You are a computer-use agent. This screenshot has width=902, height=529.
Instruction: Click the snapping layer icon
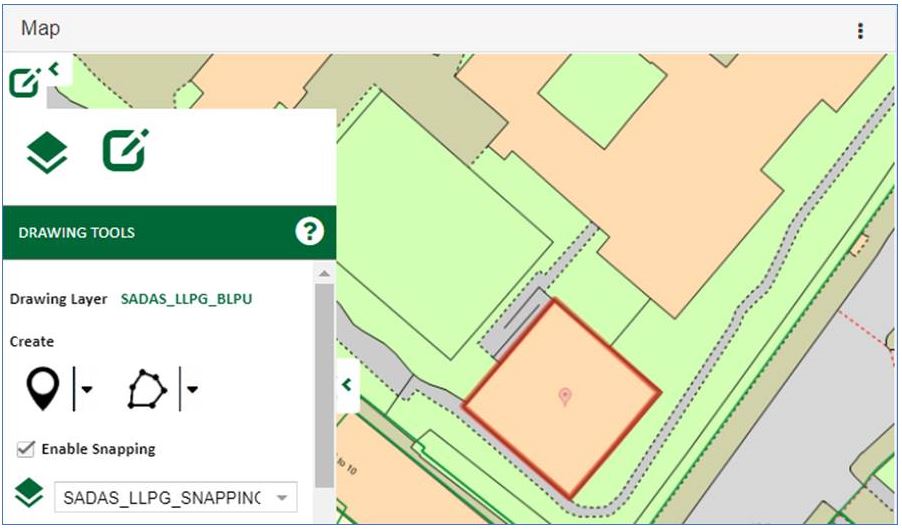click(29, 493)
